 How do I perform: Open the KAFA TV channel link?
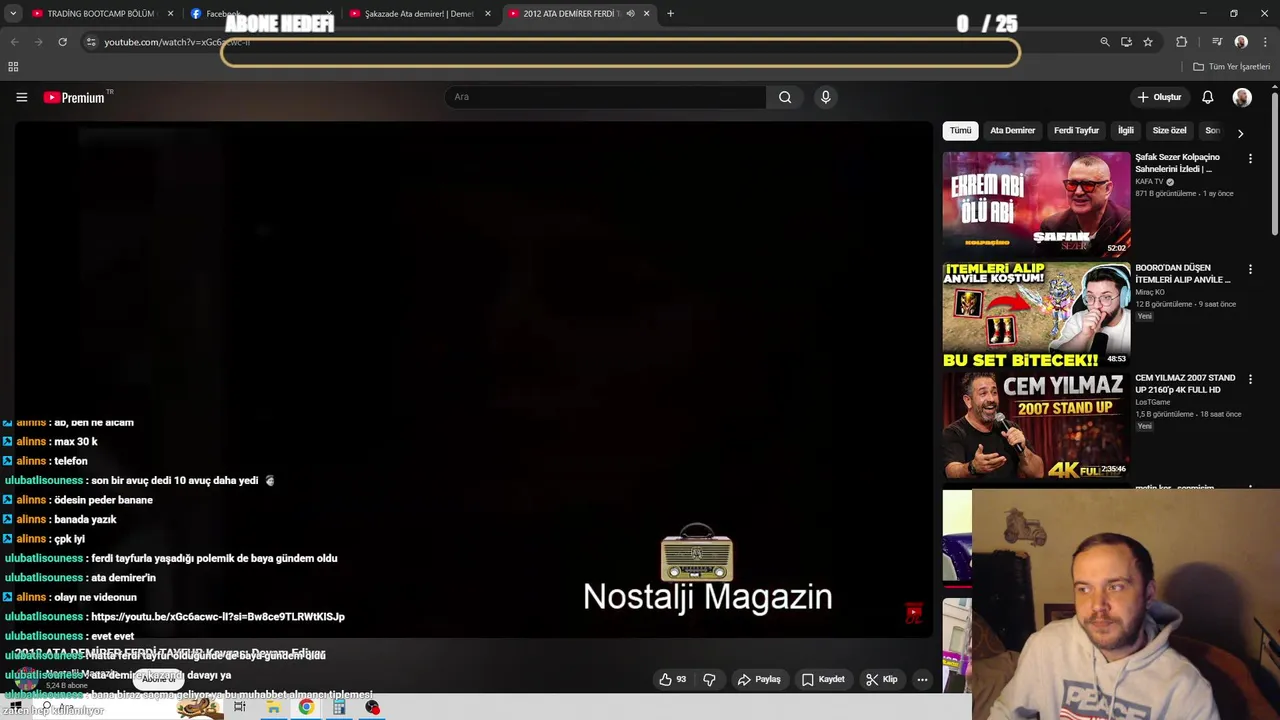point(1149,182)
